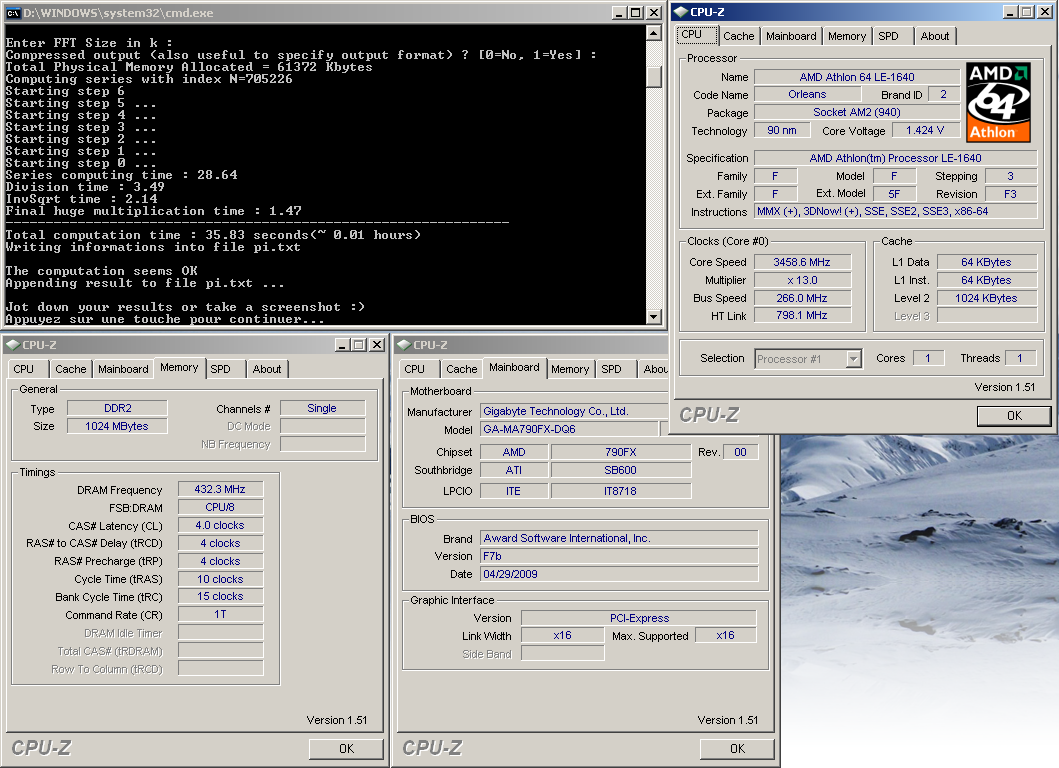Viewport: 1059px width, 768px height.
Task: Click the CPU-Z icon in the Memory window title bar
Action: pyautogui.click(x=13, y=344)
